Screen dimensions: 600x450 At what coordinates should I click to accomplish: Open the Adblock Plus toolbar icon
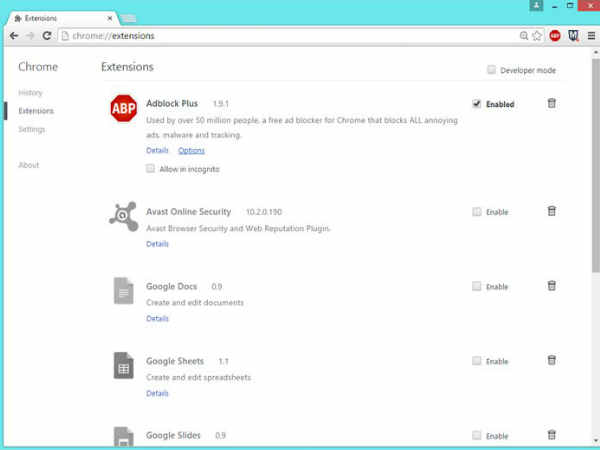[x=555, y=36]
